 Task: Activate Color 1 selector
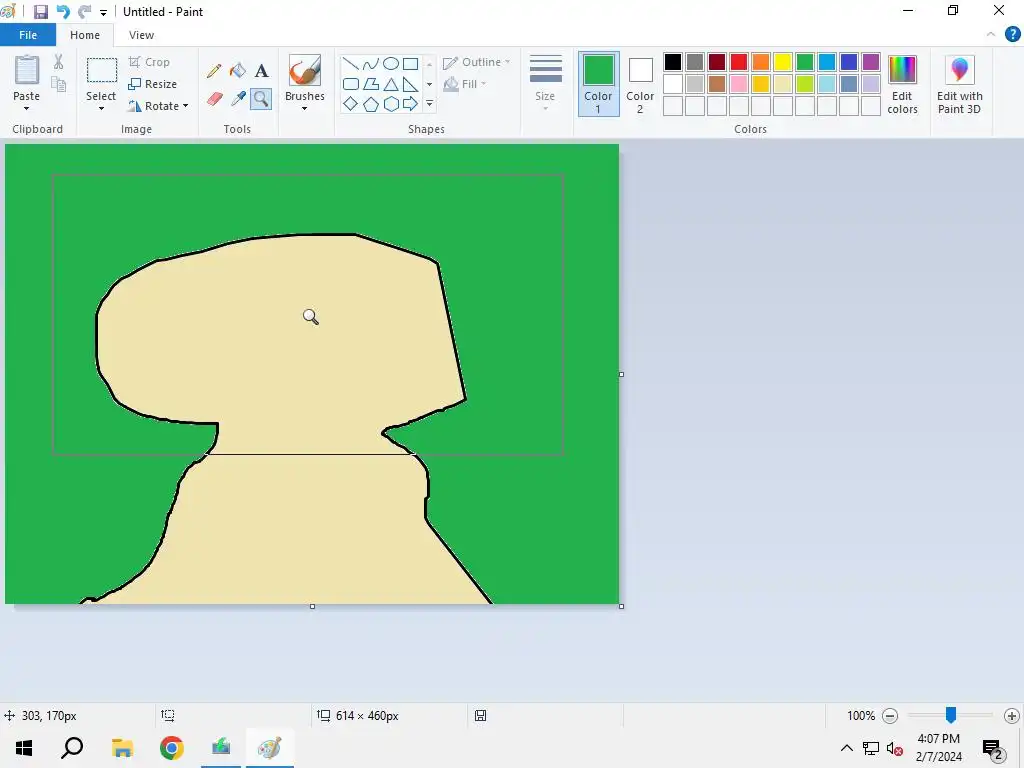598,84
